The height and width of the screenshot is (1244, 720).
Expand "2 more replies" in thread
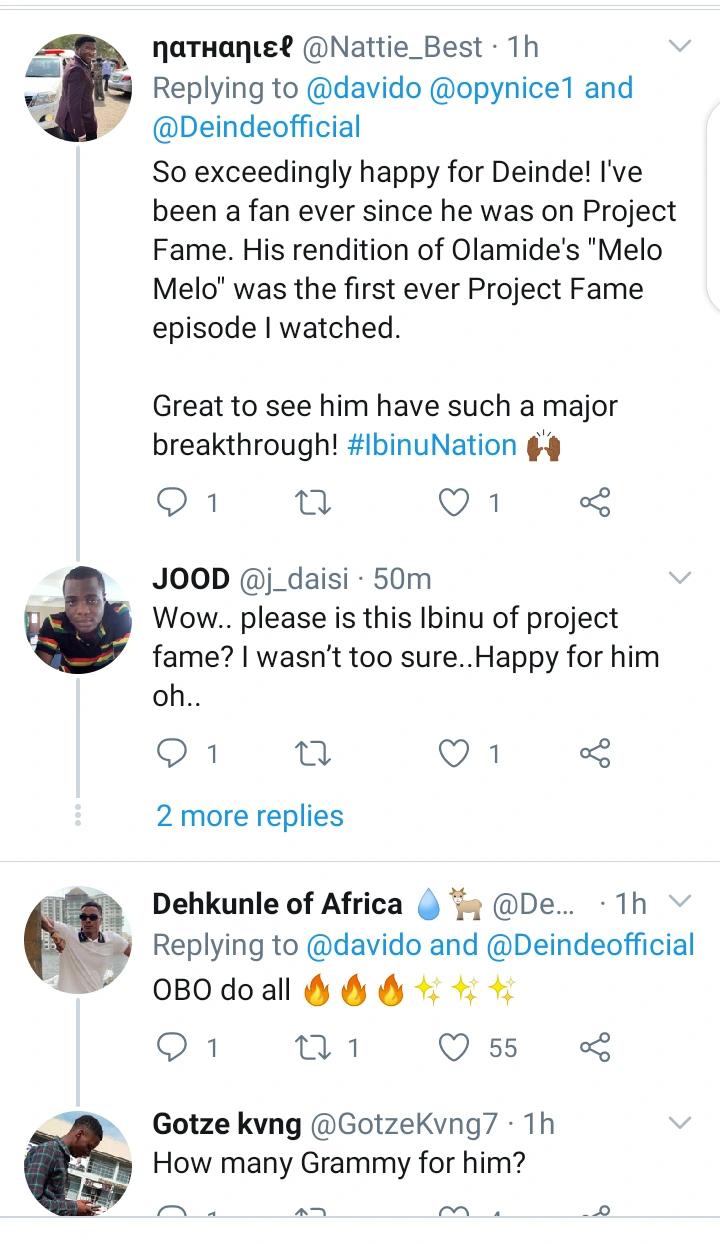[250, 816]
